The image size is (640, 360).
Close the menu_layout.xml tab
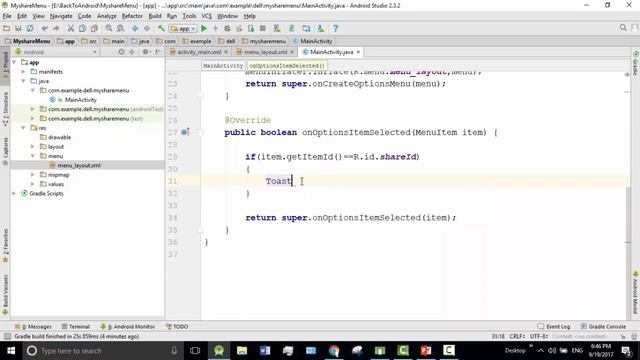pyautogui.click(x=292, y=52)
